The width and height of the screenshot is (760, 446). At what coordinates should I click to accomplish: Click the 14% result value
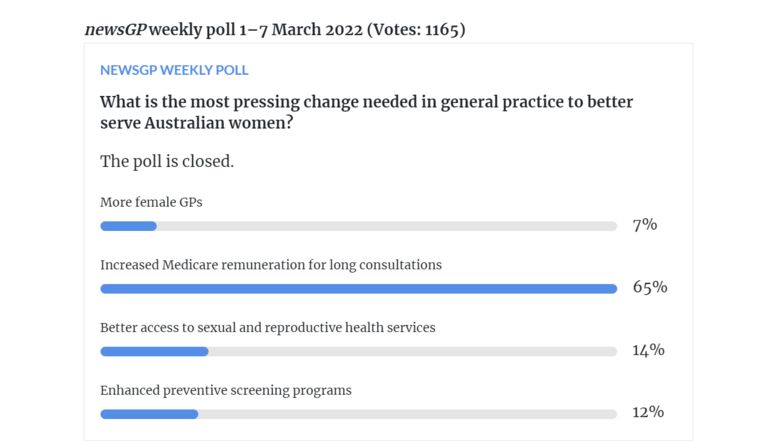pyautogui.click(x=649, y=350)
